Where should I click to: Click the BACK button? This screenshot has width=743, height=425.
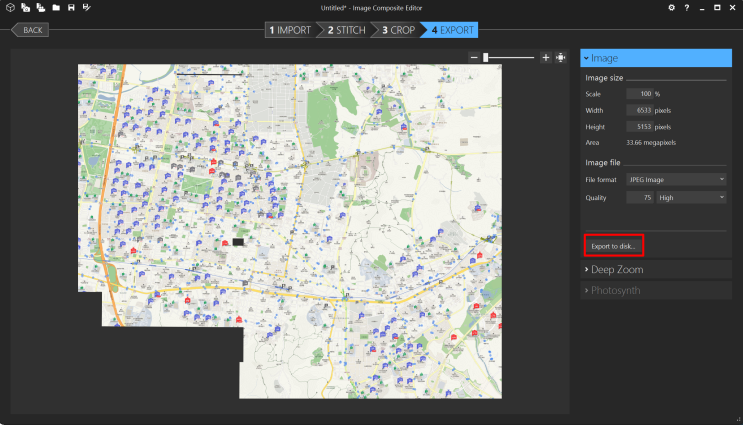30,30
